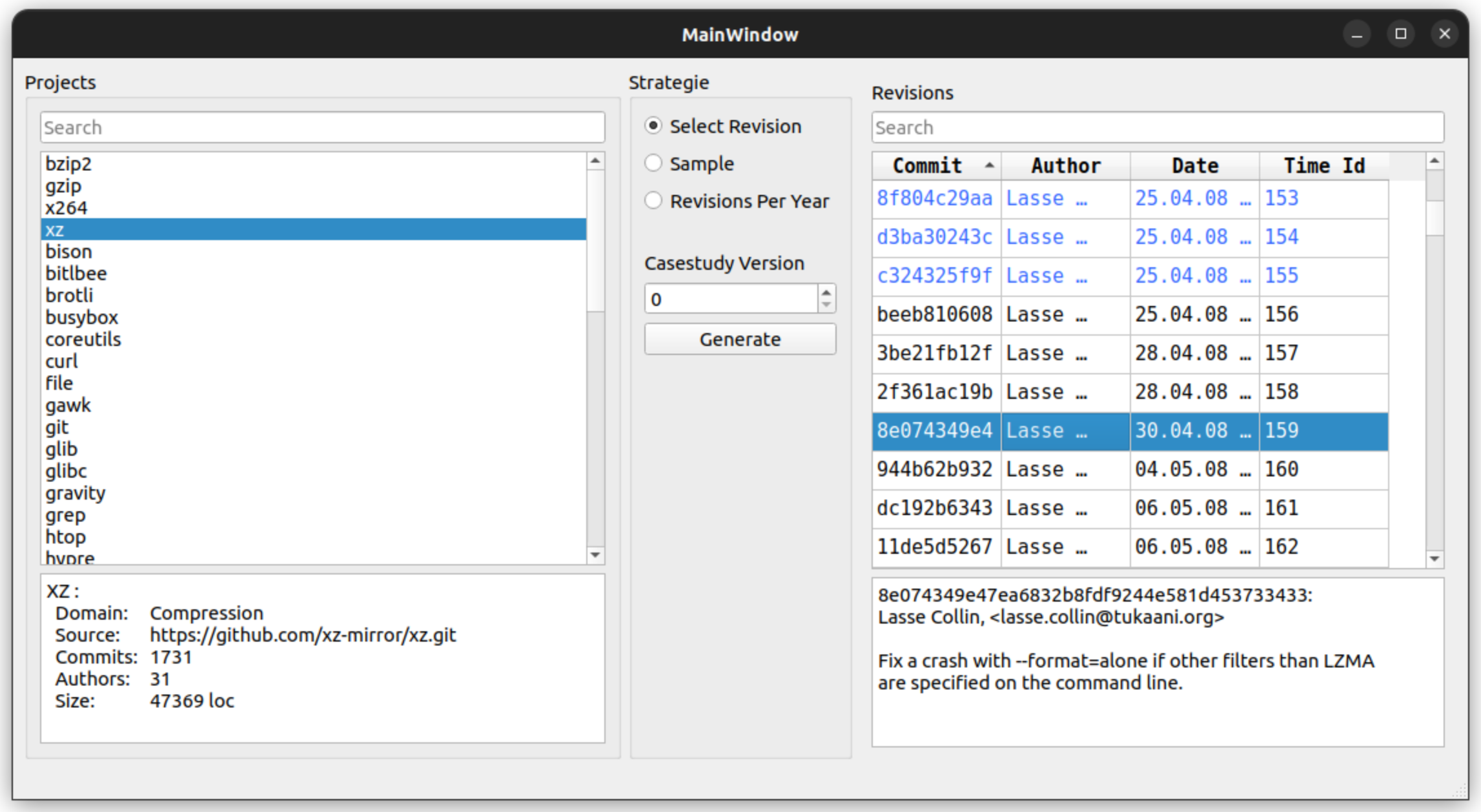Close the MainWindow window
Viewport: 1481px width, 812px height.
(1444, 34)
